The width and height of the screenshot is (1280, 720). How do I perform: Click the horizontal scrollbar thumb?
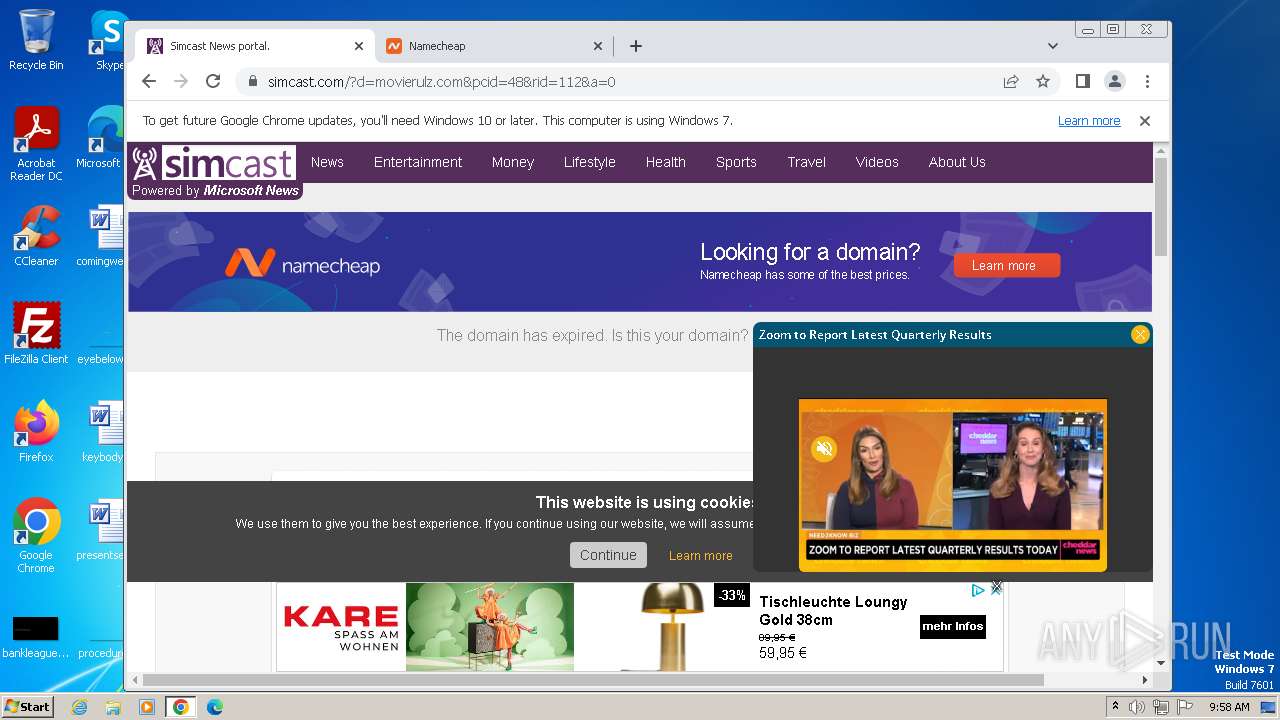592,680
